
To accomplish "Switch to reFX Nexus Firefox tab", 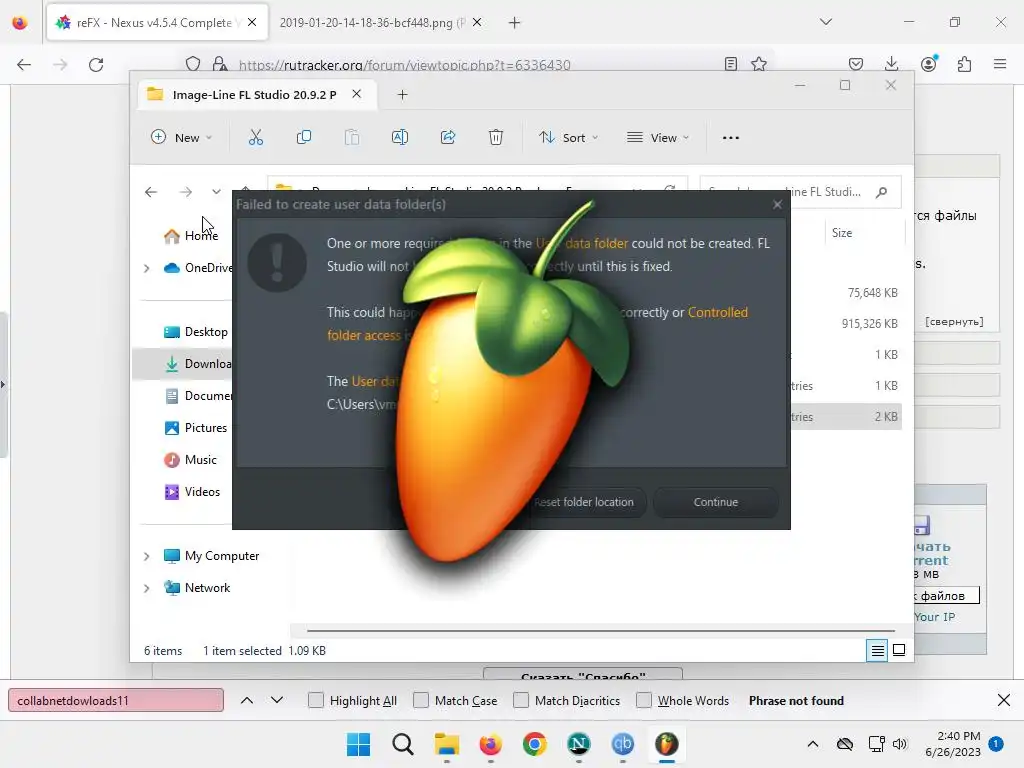I will coord(157,23).
